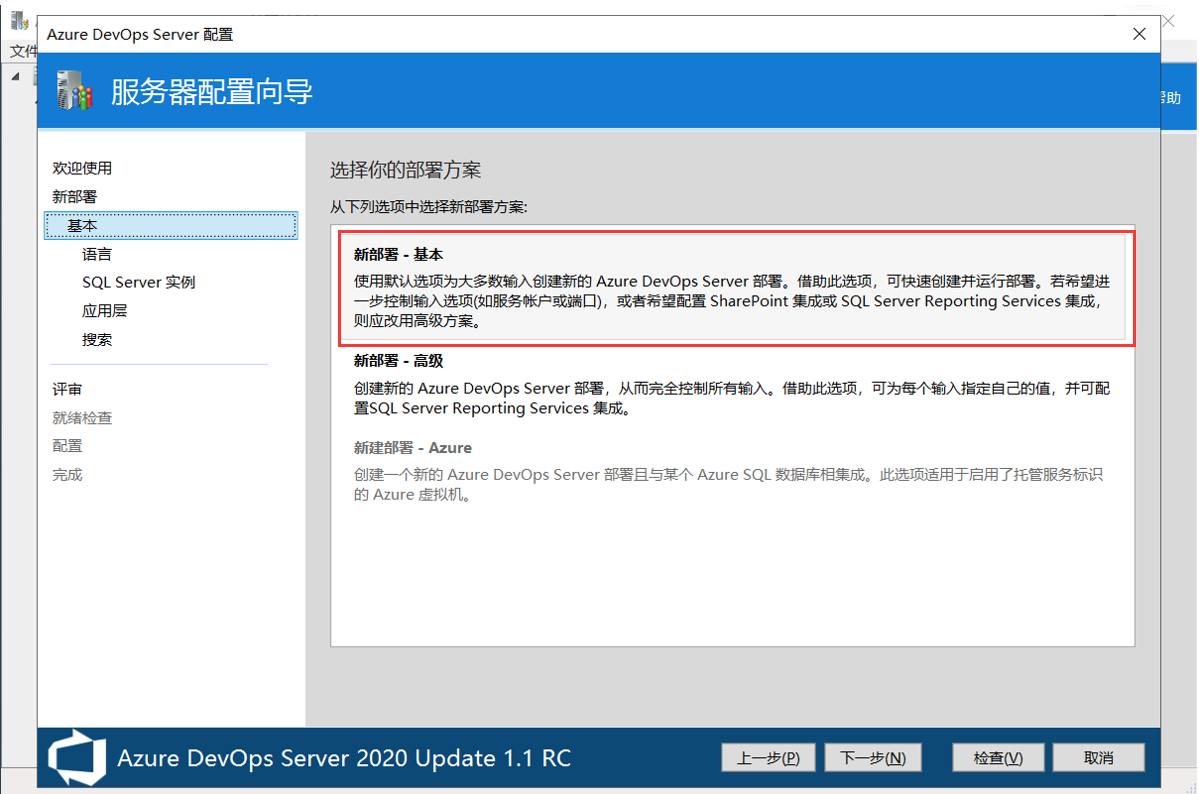Click the server wizard icon in header
This screenshot has height=794, width=1199.
75,90
